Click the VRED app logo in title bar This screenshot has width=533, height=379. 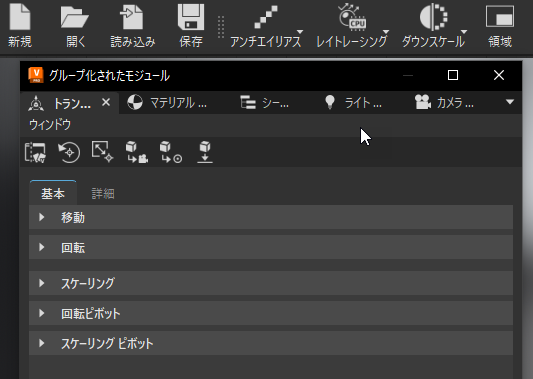(x=36, y=75)
